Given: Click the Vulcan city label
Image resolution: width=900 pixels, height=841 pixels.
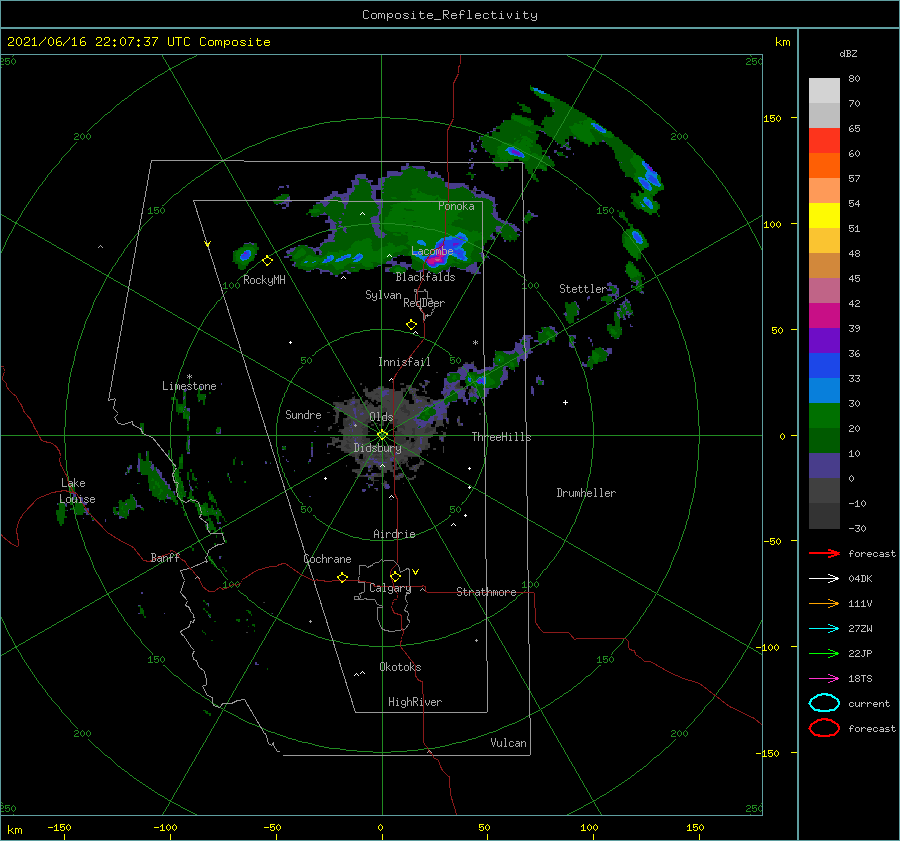Looking at the screenshot, I should tap(508, 743).
